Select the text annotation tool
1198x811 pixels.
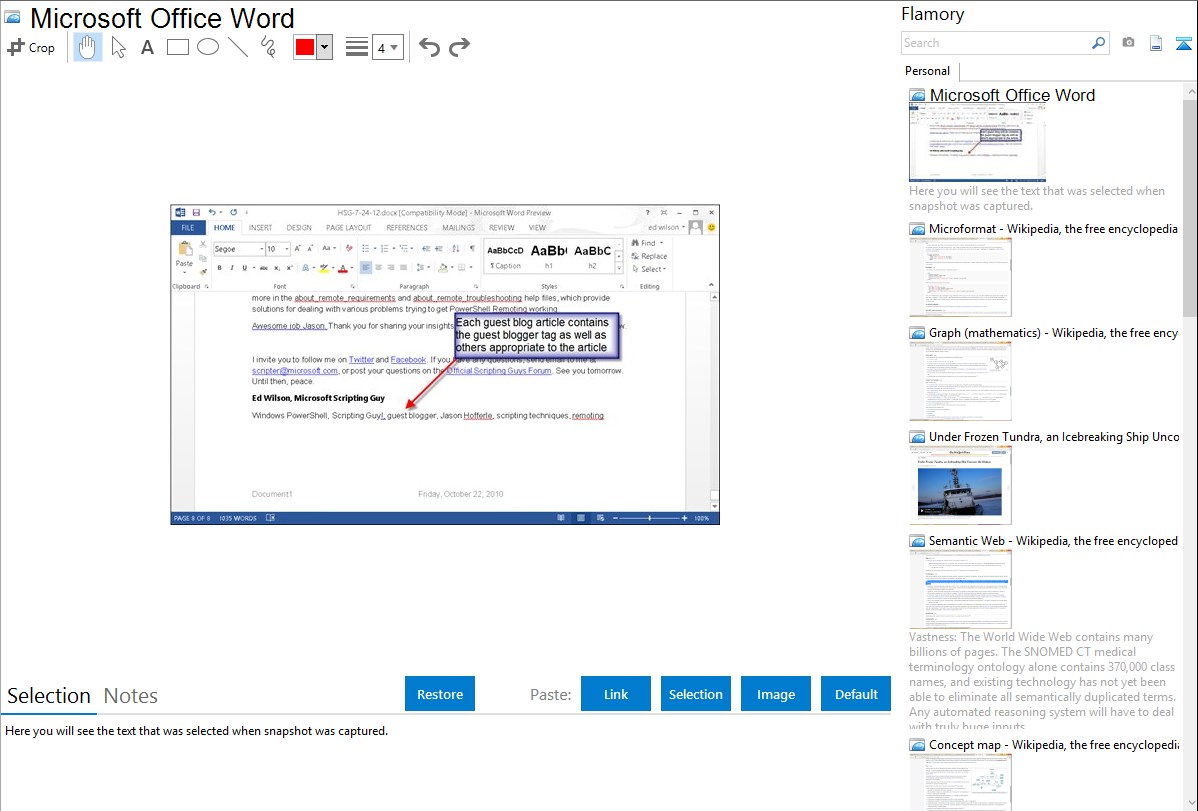tap(147, 47)
